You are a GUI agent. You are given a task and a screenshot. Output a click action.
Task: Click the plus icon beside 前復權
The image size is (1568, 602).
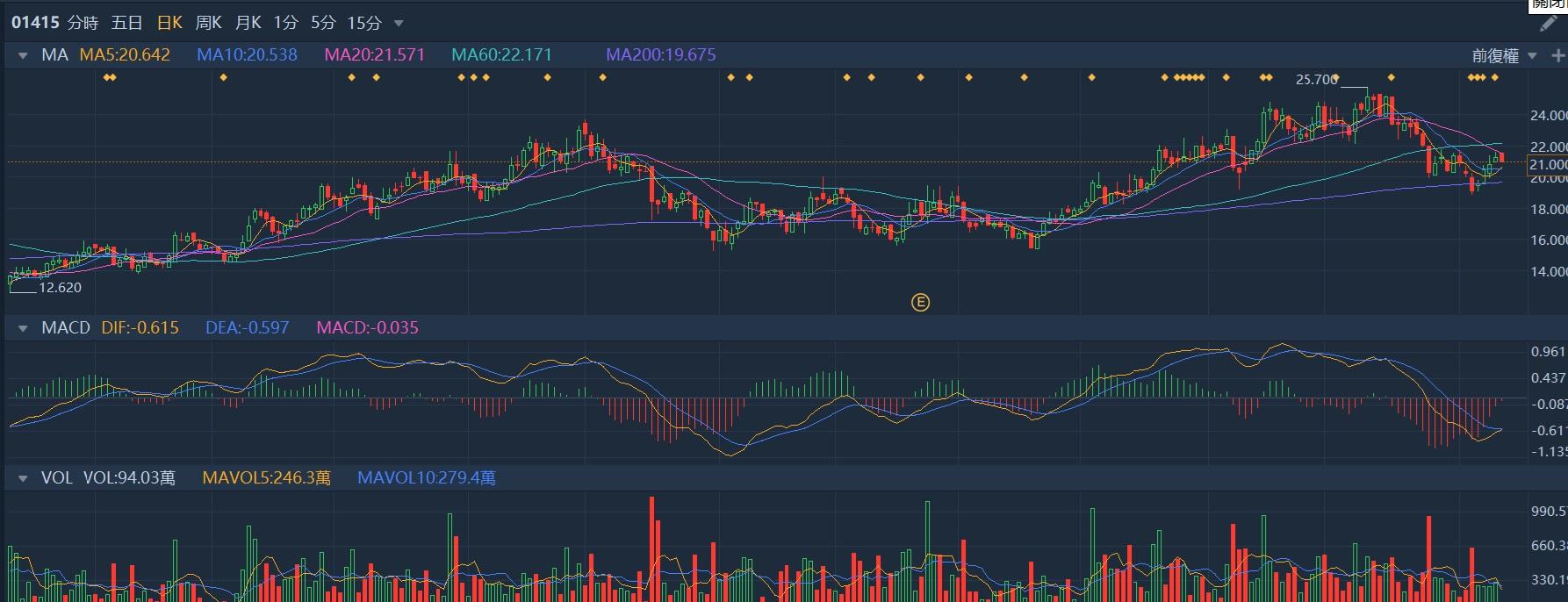pos(1557,55)
